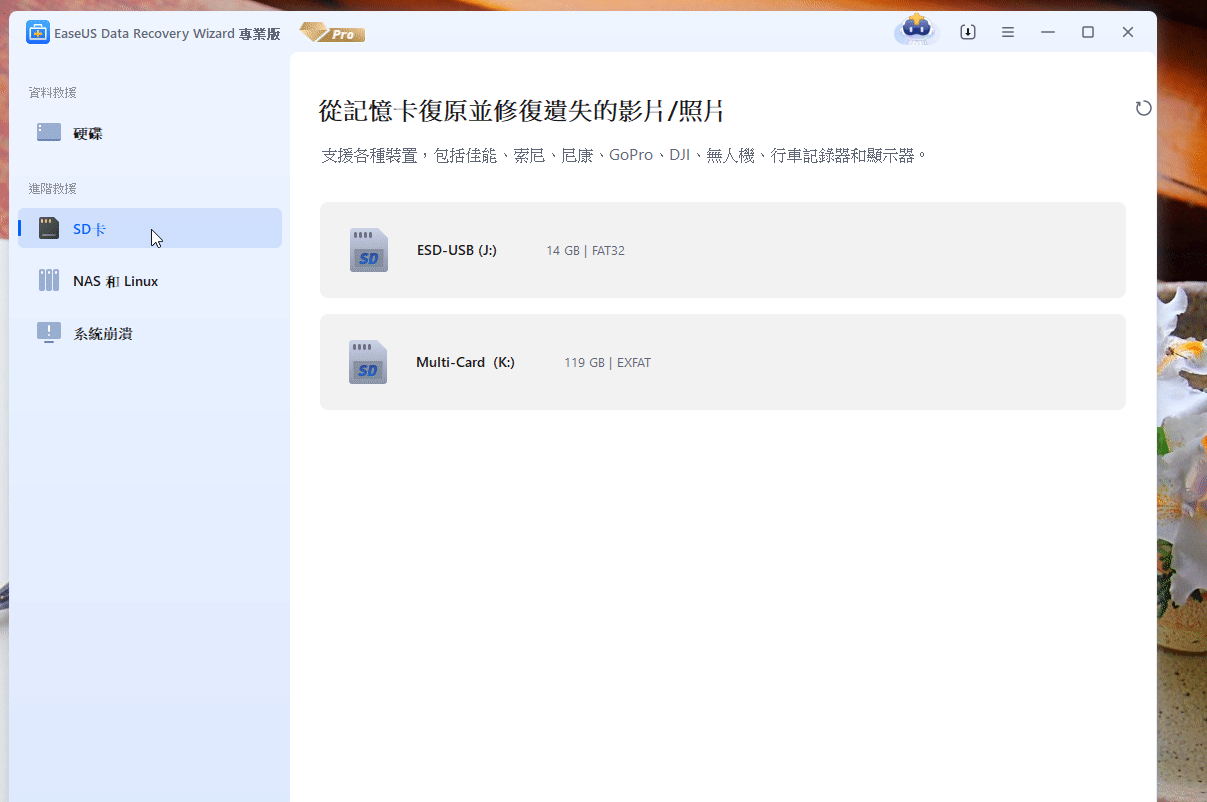Screen dimensions: 1207x802
Task: Maximize the EaseUS window
Action: 1088,32
